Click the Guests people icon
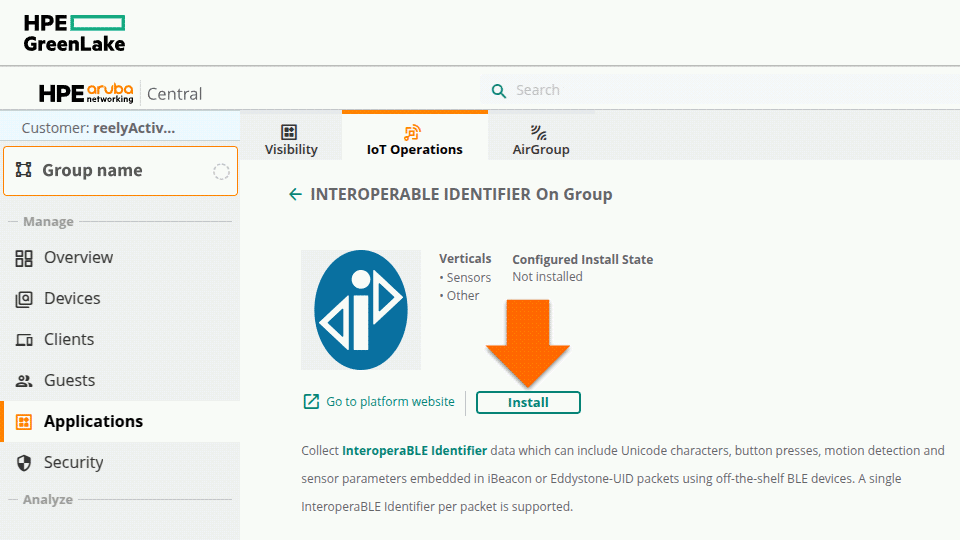Image resolution: width=960 pixels, height=540 pixels. (x=24, y=381)
